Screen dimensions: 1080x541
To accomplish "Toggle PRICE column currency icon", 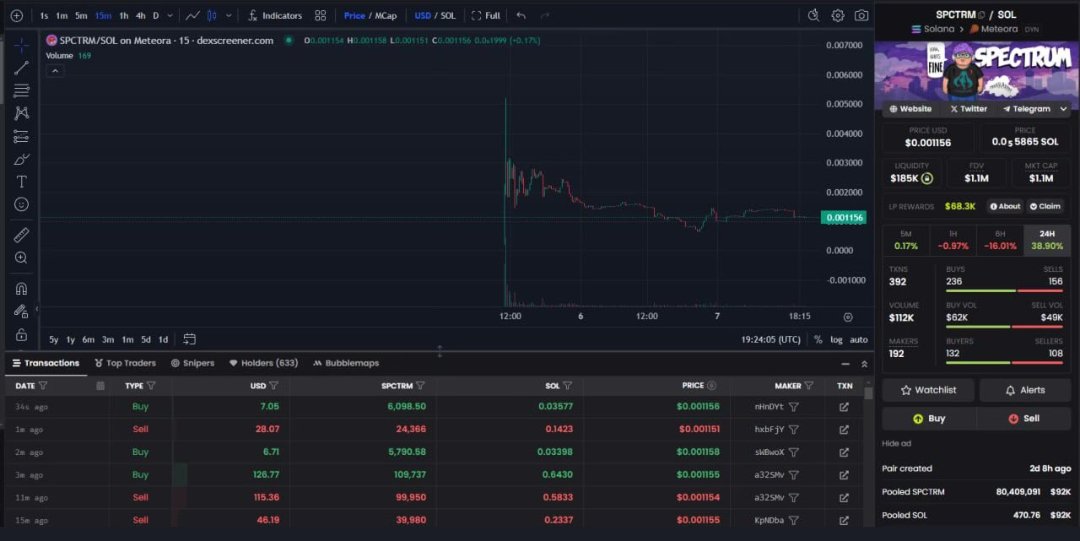I will 712,386.
